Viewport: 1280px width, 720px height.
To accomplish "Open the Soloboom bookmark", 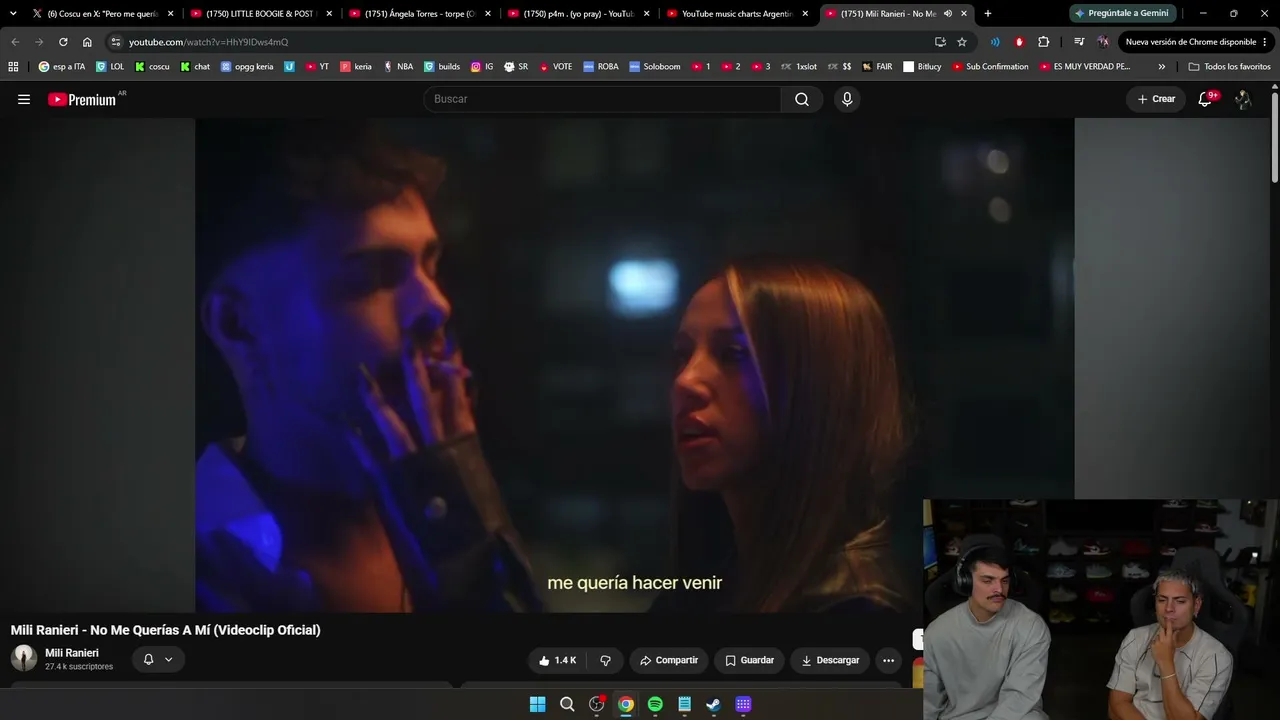I will 654,67.
